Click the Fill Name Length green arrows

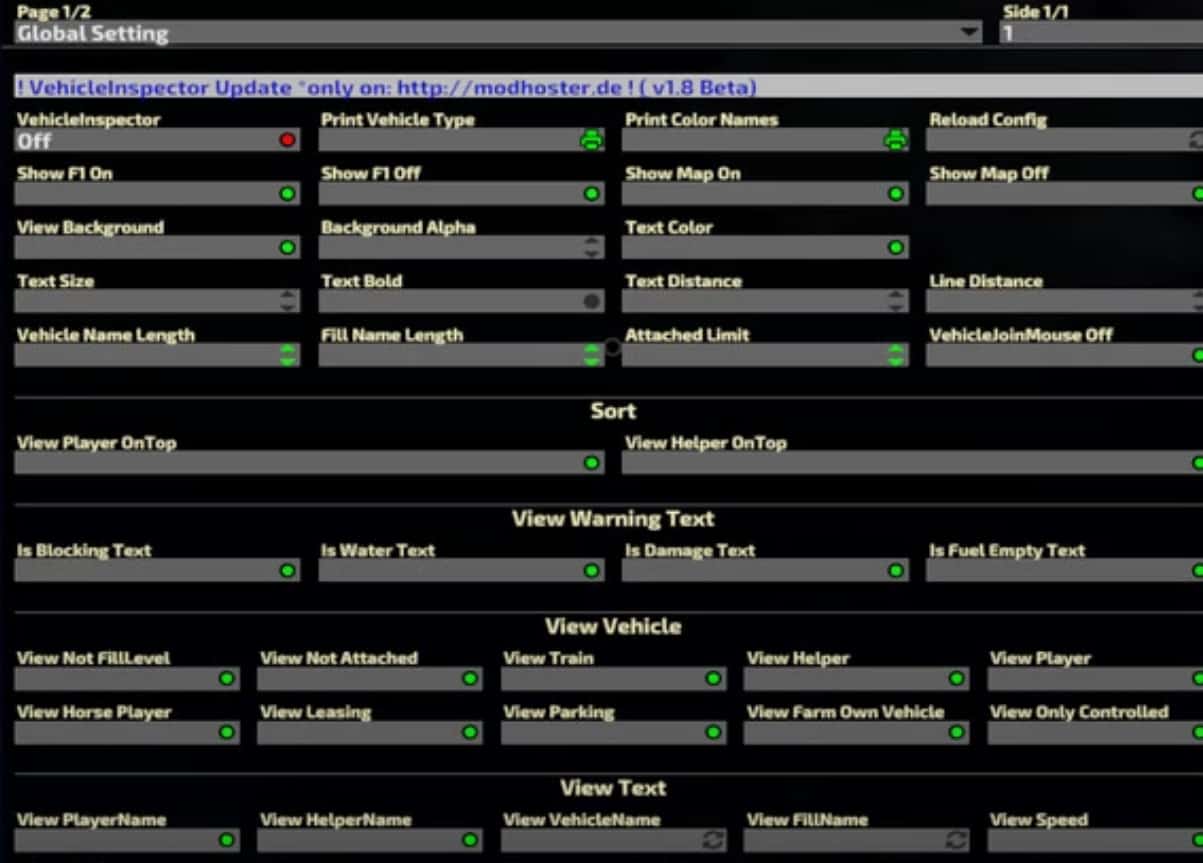[592, 355]
